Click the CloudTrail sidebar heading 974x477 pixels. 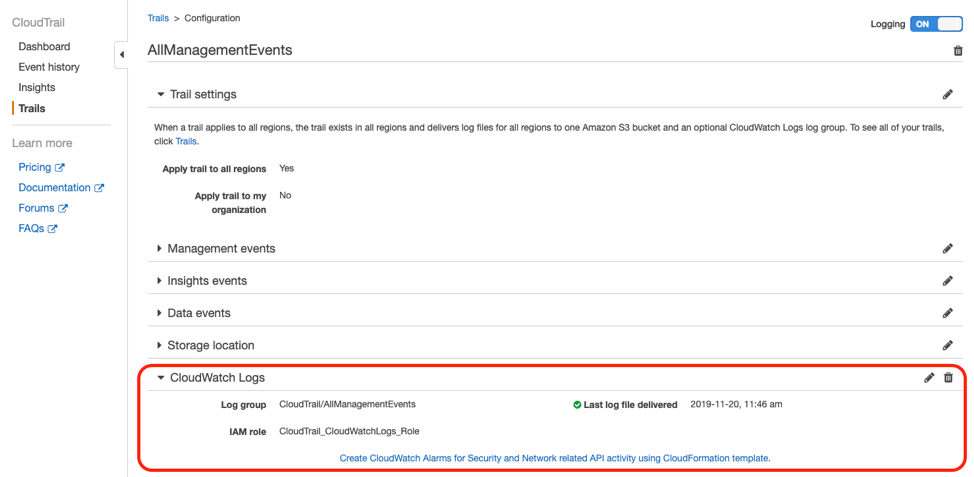click(x=39, y=23)
